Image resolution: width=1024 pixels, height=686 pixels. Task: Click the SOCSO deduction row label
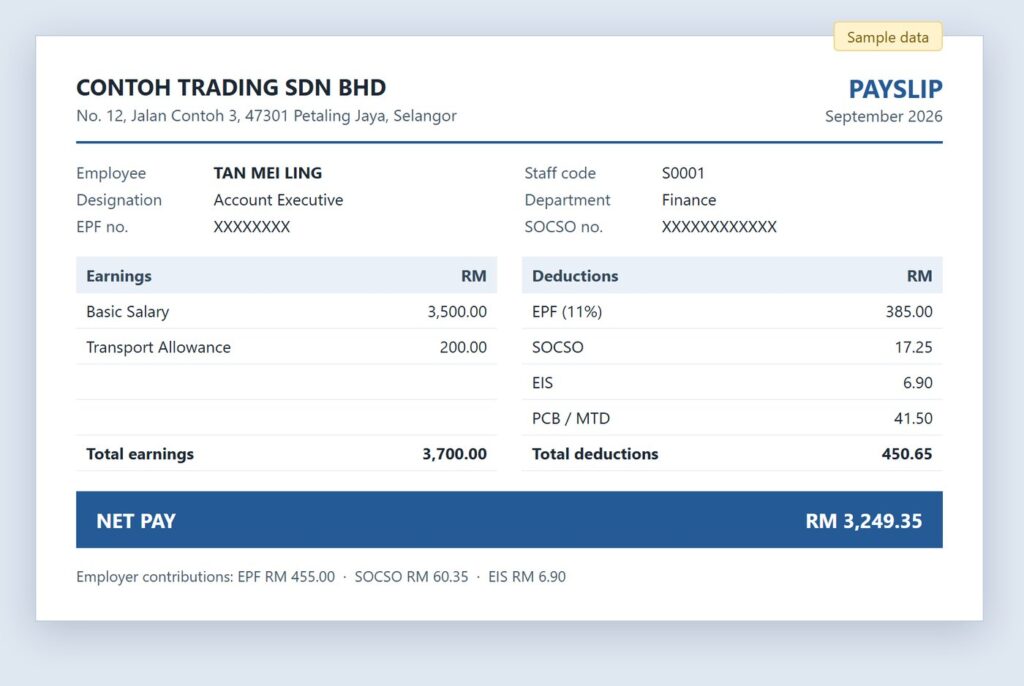558,347
